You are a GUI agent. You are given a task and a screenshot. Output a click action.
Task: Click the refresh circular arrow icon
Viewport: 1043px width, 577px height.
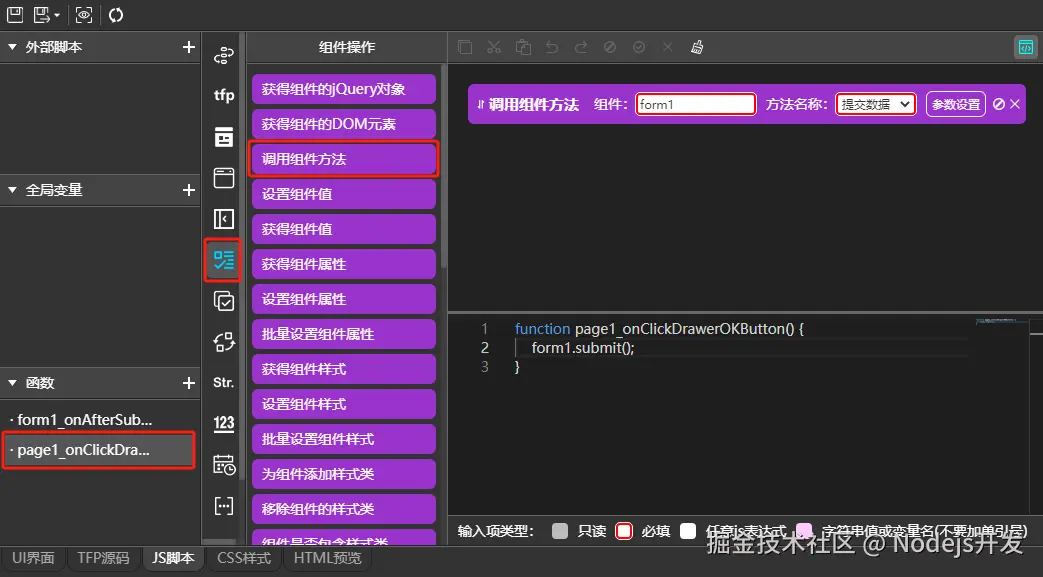pos(116,15)
